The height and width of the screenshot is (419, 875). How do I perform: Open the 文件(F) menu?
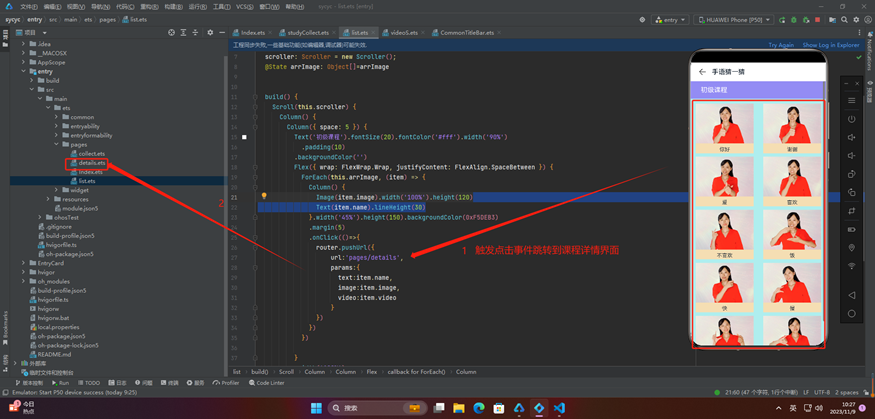[x=29, y=7]
